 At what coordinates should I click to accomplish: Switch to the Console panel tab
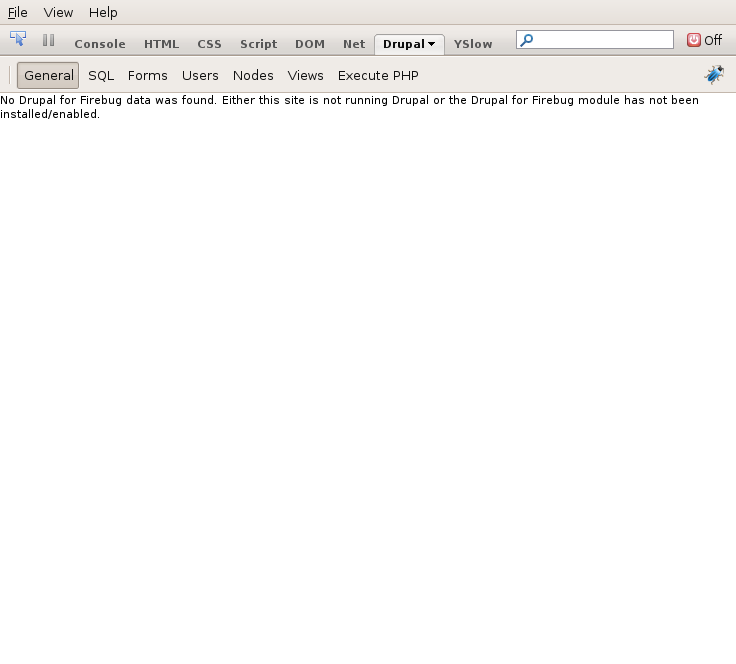(x=100, y=44)
